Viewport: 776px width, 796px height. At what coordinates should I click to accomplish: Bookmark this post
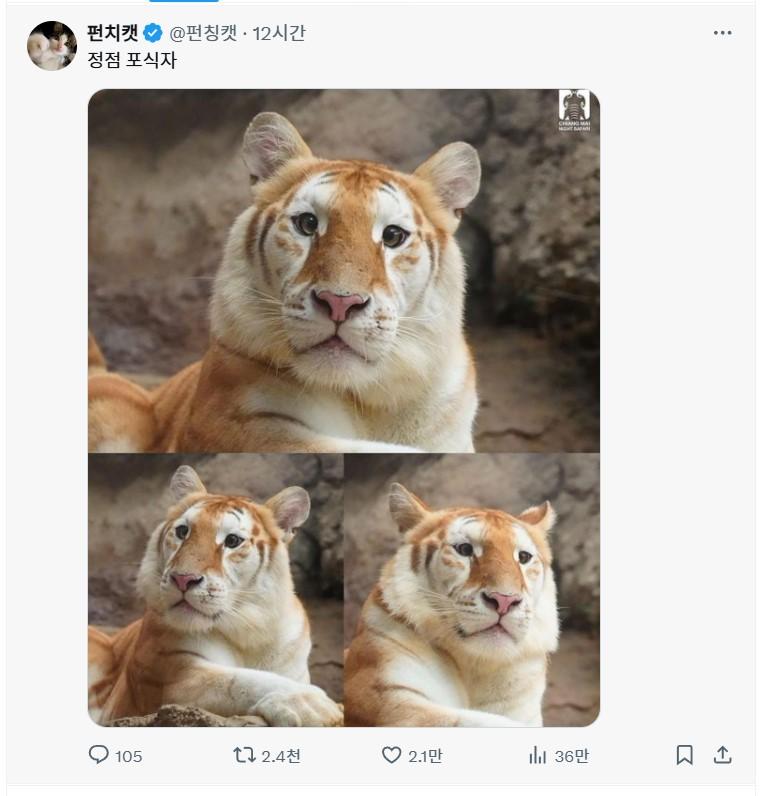coord(684,755)
